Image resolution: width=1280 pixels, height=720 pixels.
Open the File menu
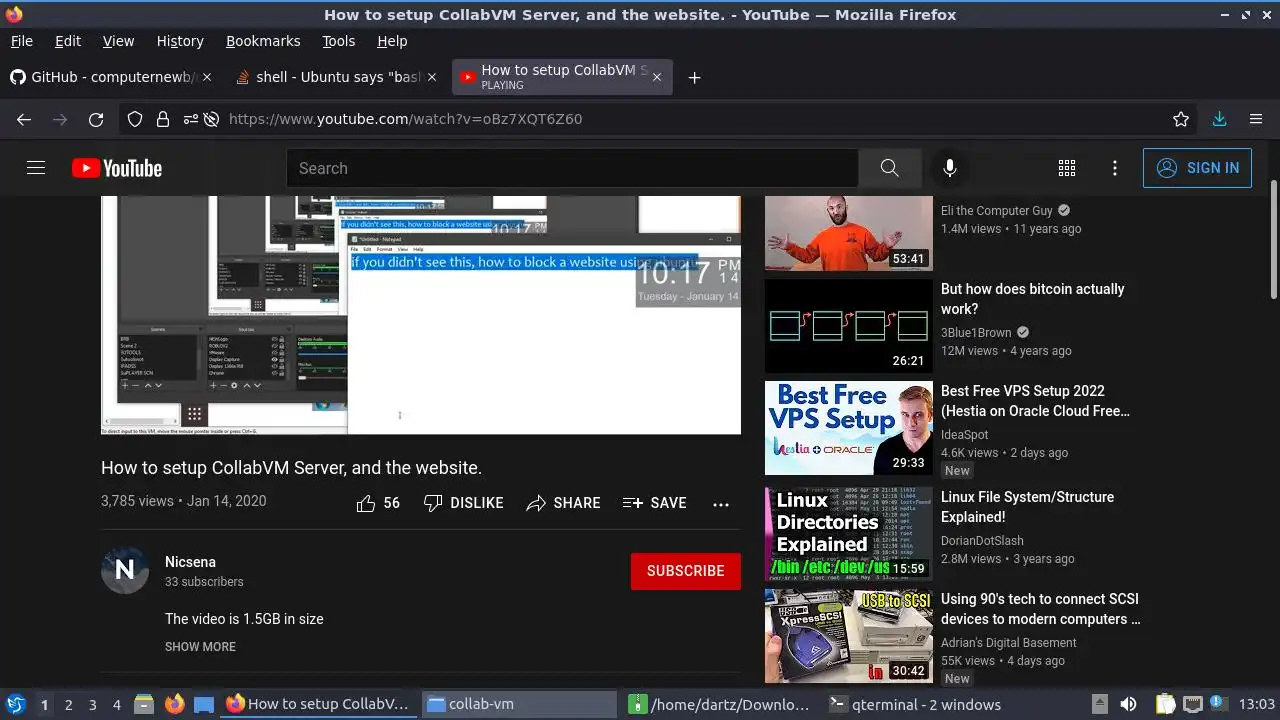[x=21, y=41]
